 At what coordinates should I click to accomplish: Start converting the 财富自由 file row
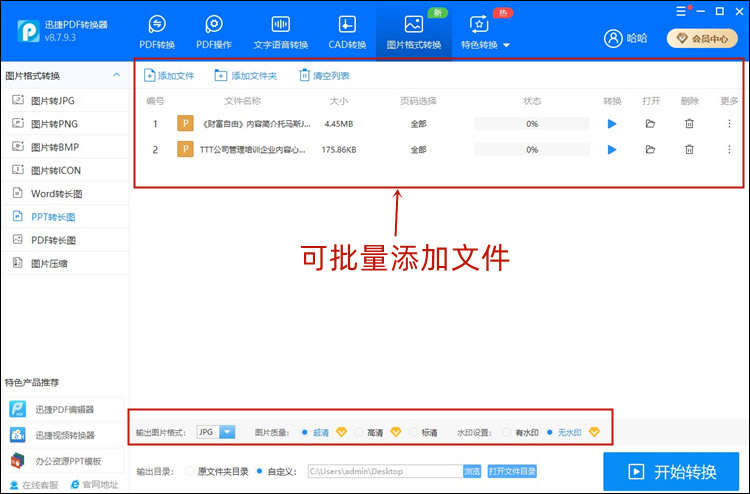(x=612, y=124)
